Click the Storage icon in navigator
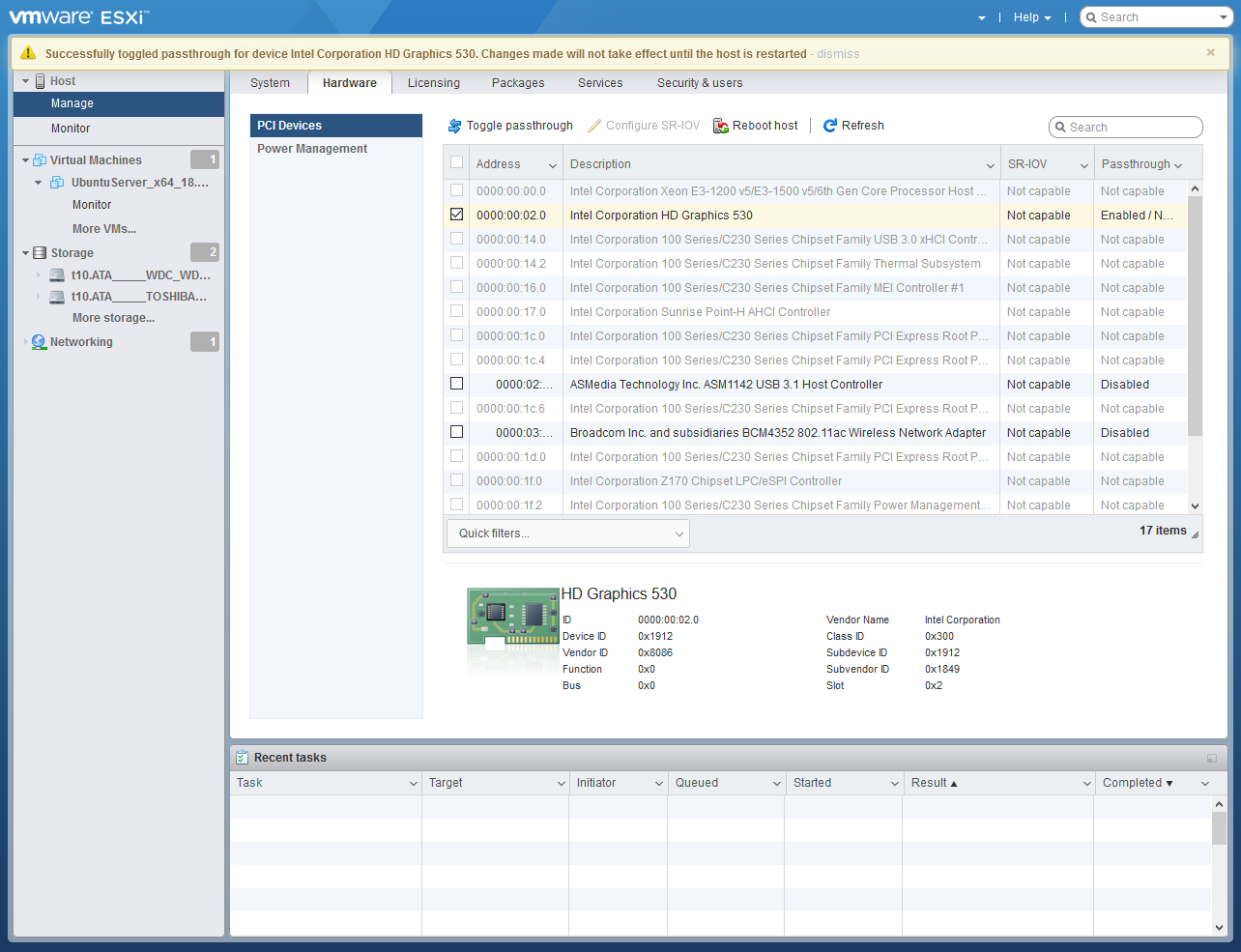Viewport: 1241px width, 952px height. 40,253
